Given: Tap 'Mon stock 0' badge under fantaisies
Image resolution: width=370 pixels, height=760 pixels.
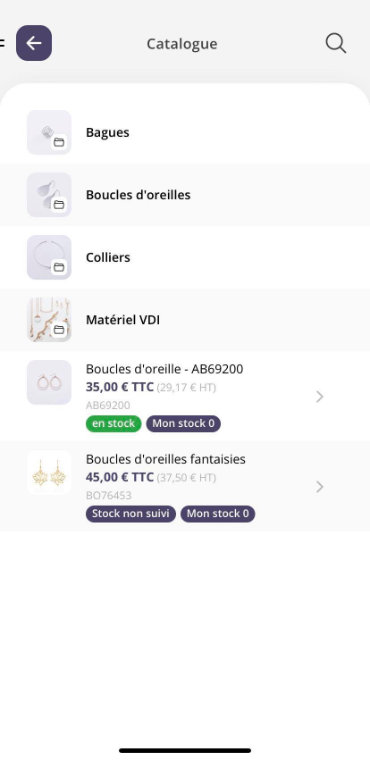Looking at the screenshot, I should pyautogui.click(x=218, y=514).
